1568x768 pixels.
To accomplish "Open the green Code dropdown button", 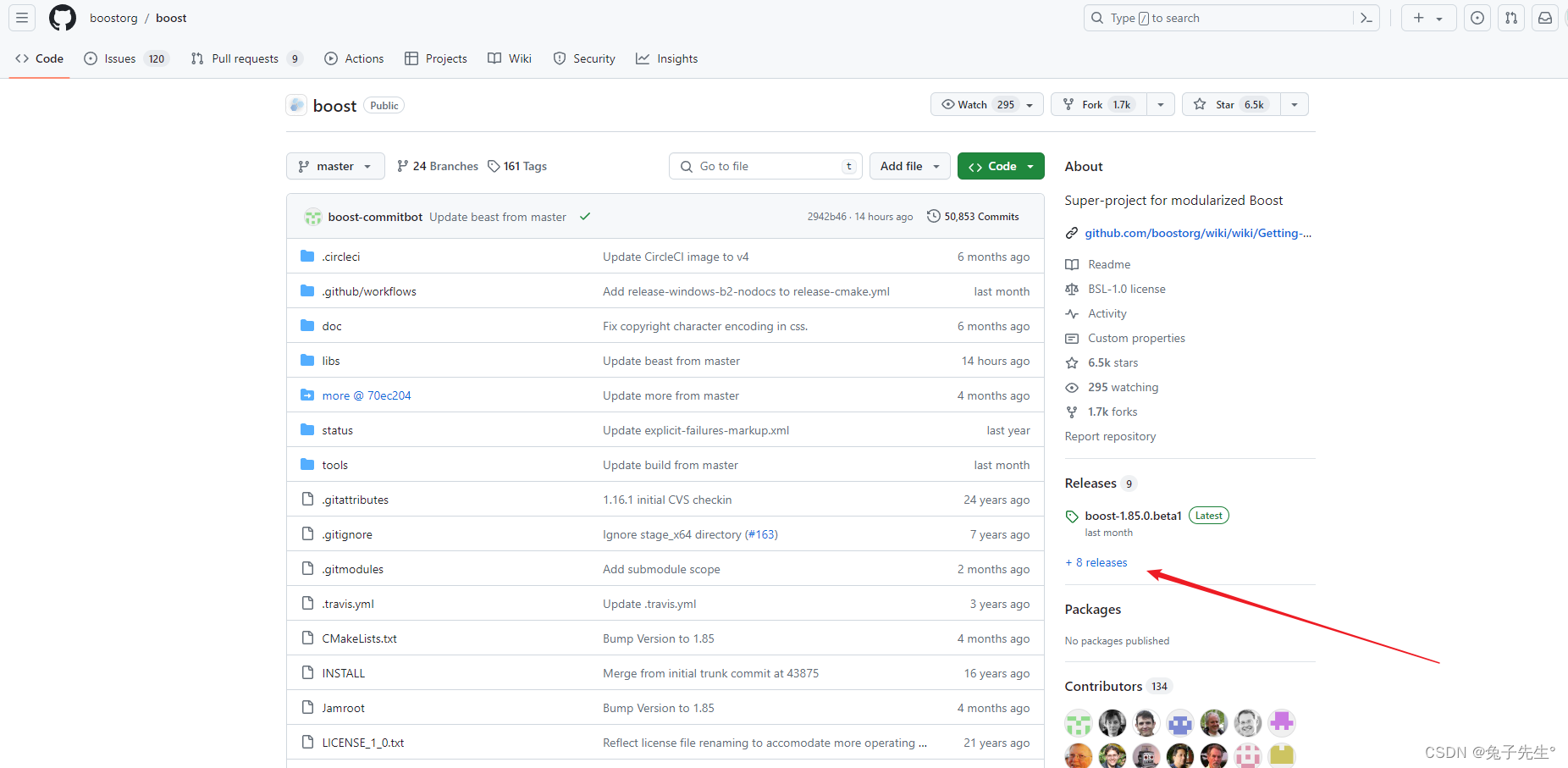I will tap(1001, 166).
